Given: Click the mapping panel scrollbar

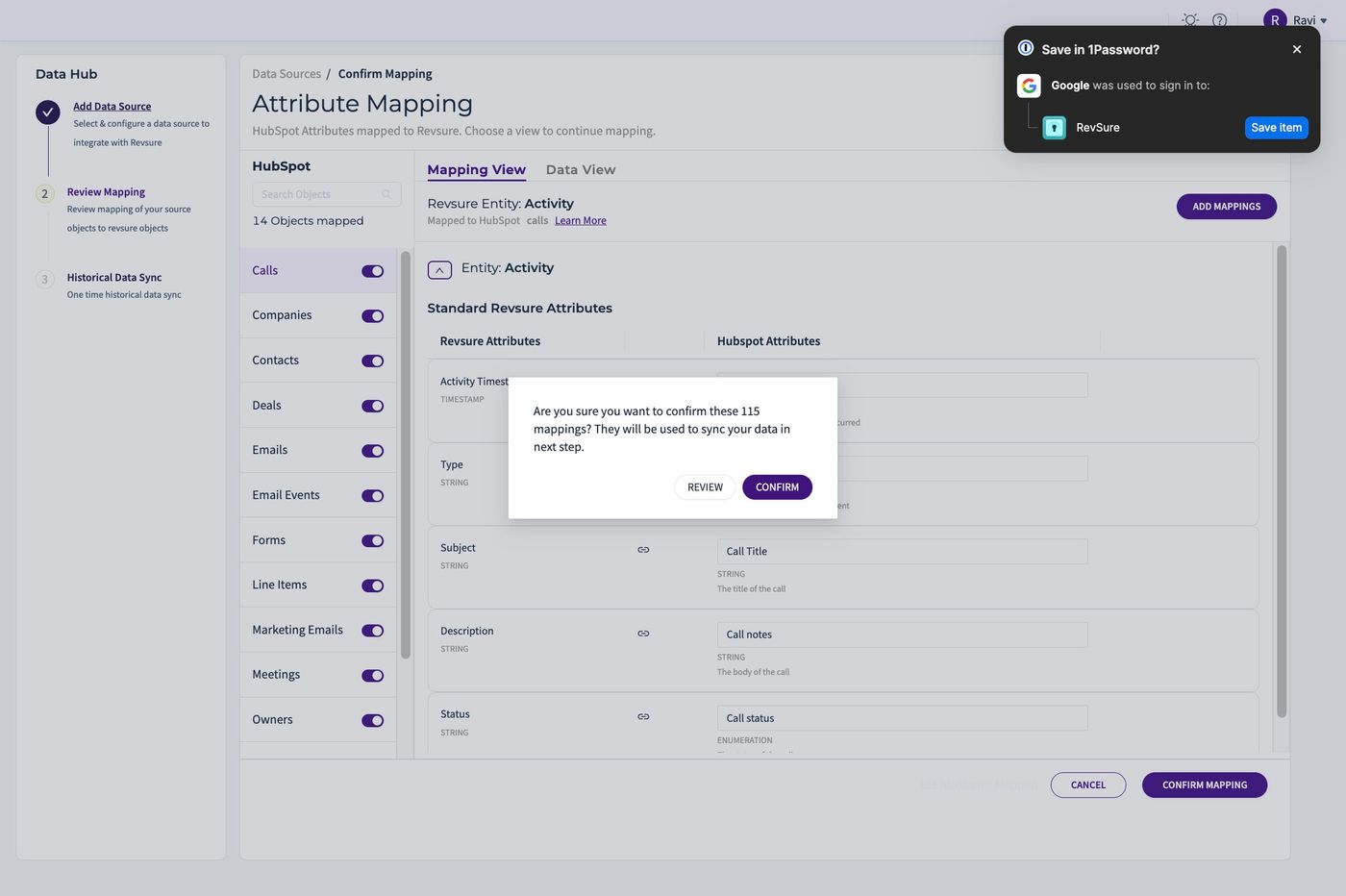Looking at the screenshot, I should tap(1281, 482).
